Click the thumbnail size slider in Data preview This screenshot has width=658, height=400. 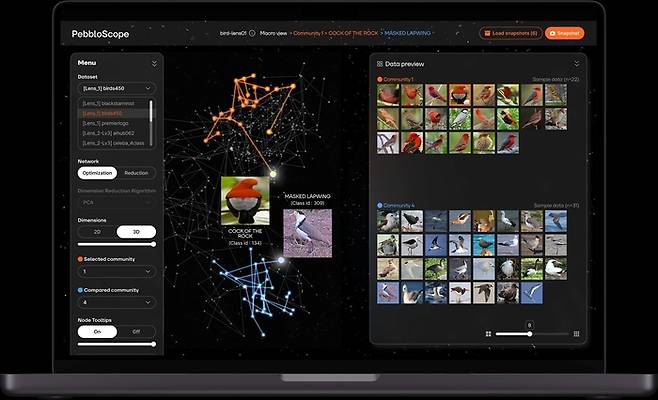point(530,334)
